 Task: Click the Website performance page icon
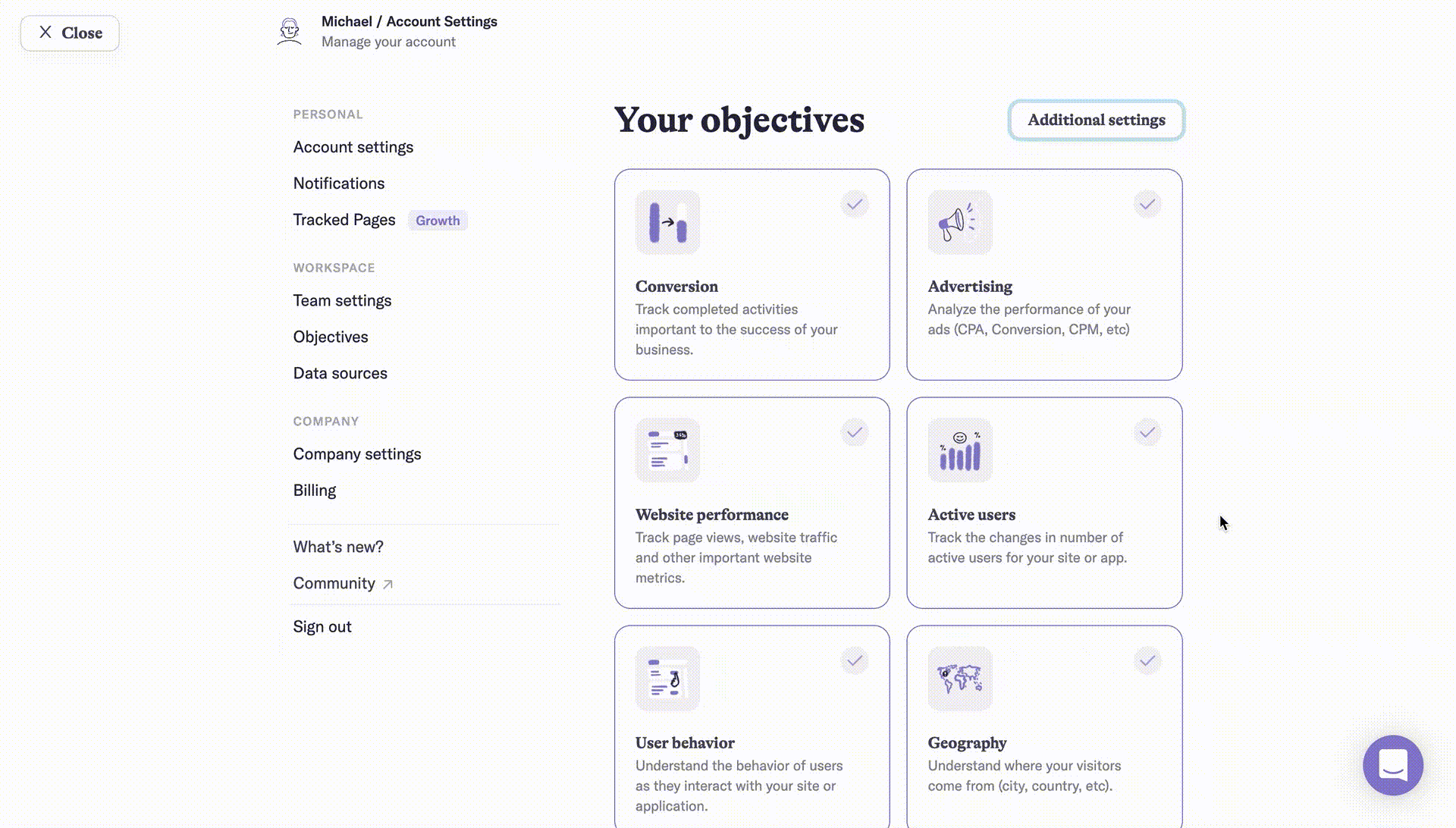coord(667,450)
